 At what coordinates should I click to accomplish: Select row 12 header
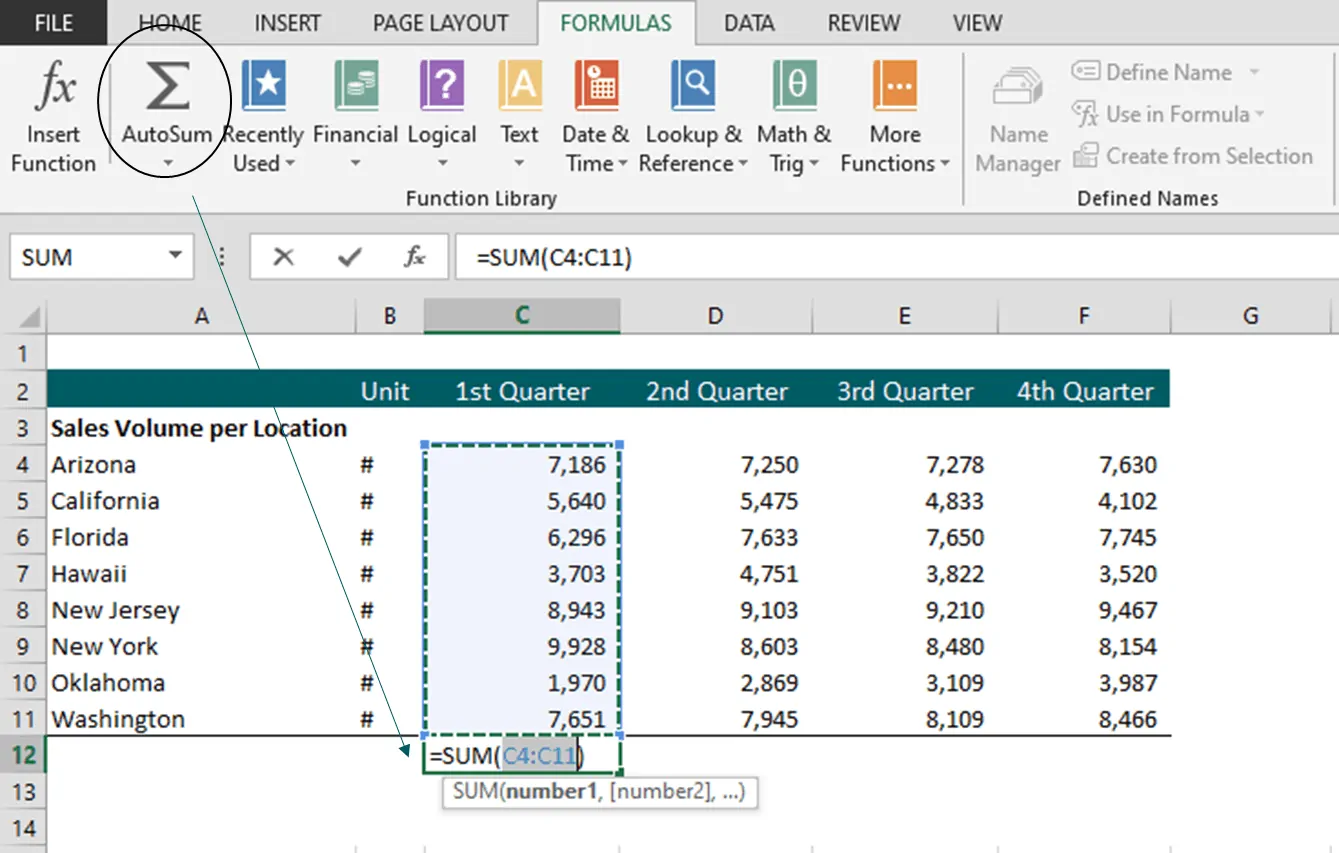pos(24,755)
